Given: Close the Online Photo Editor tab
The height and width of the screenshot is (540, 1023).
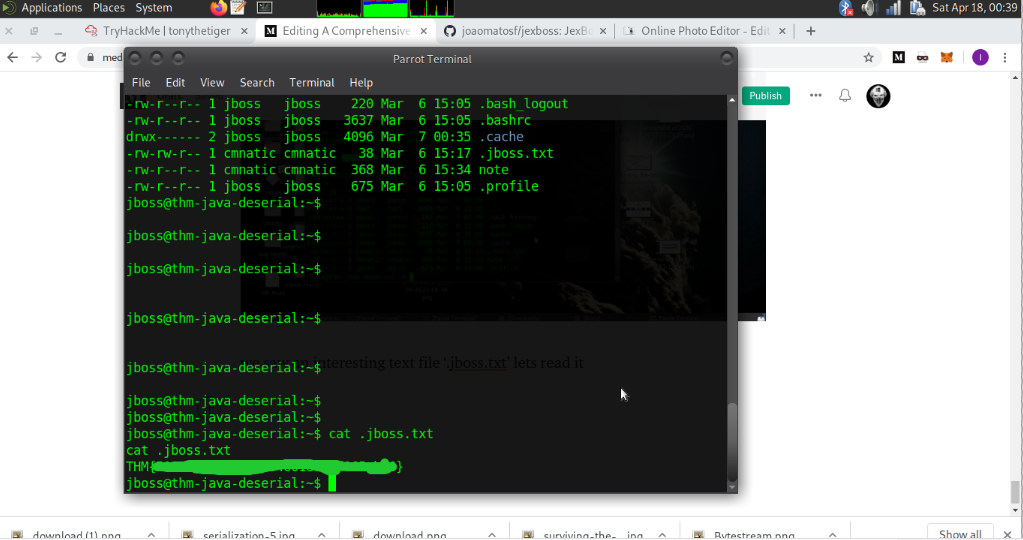Looking at the screenshot, I should point(782,31).
